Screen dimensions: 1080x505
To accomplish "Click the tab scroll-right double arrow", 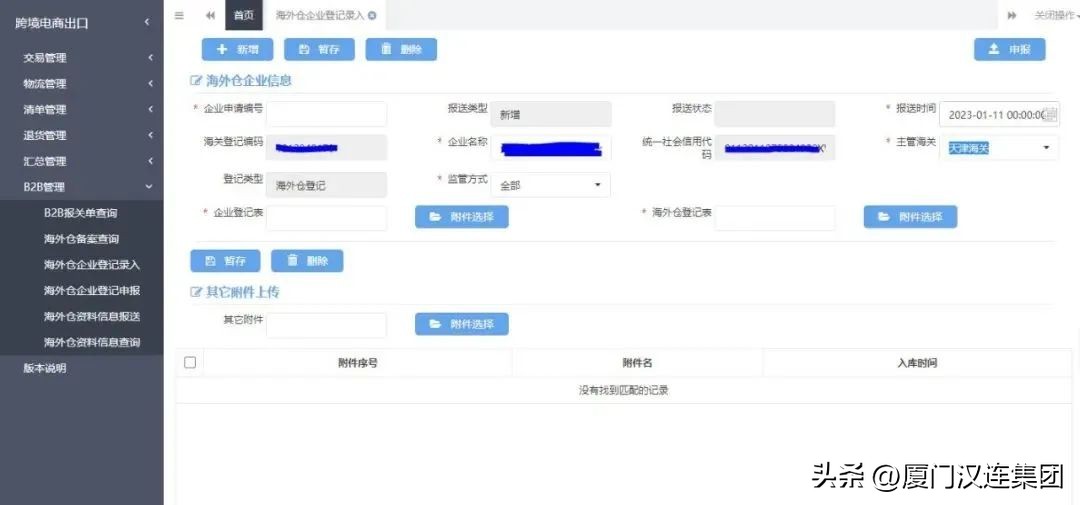I will point(1012,16).
